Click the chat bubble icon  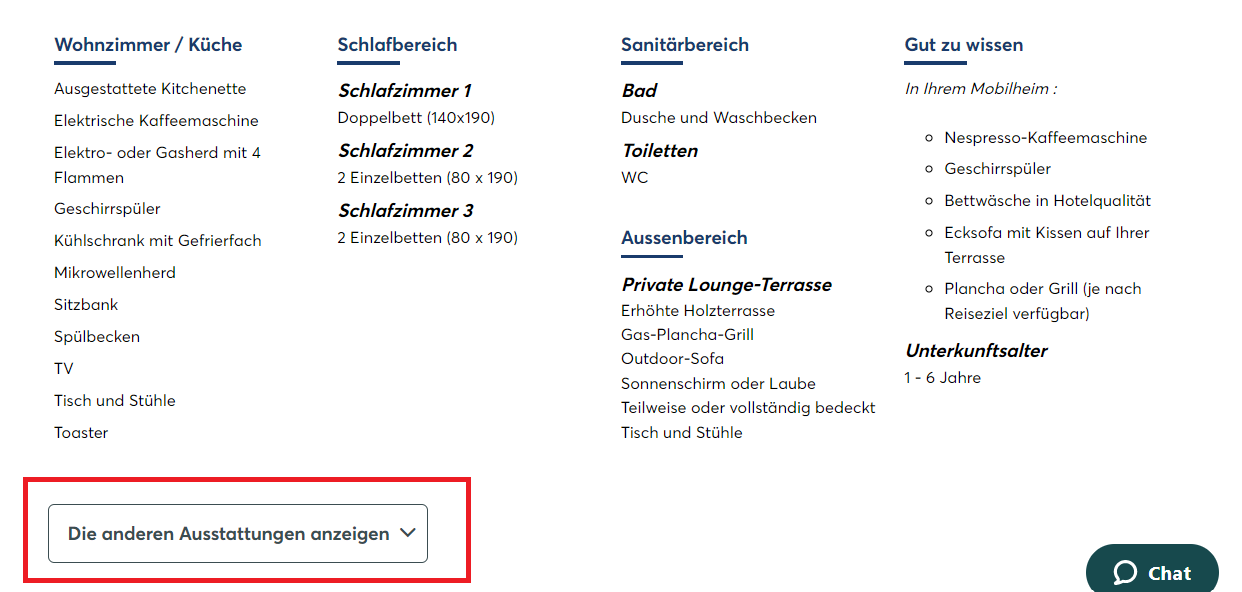click(1125, 573)
